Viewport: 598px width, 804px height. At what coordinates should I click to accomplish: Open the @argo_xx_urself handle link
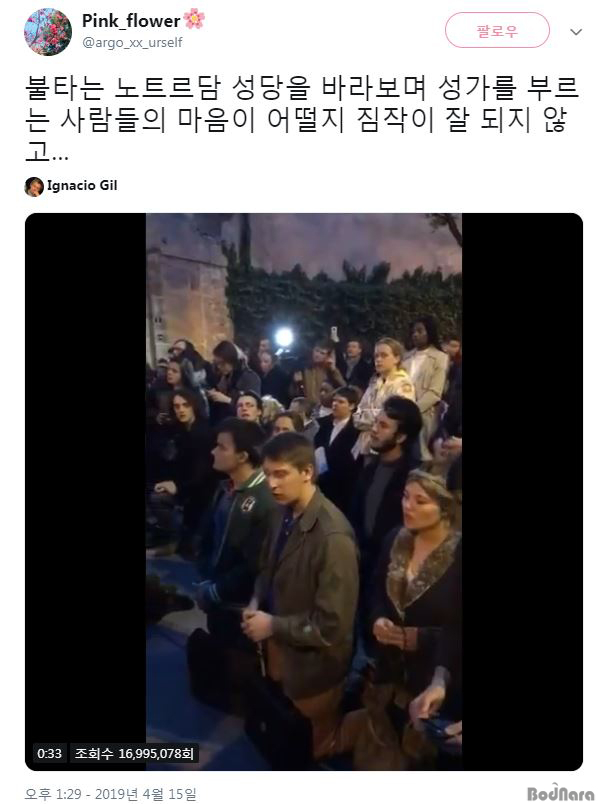(132, 43)
